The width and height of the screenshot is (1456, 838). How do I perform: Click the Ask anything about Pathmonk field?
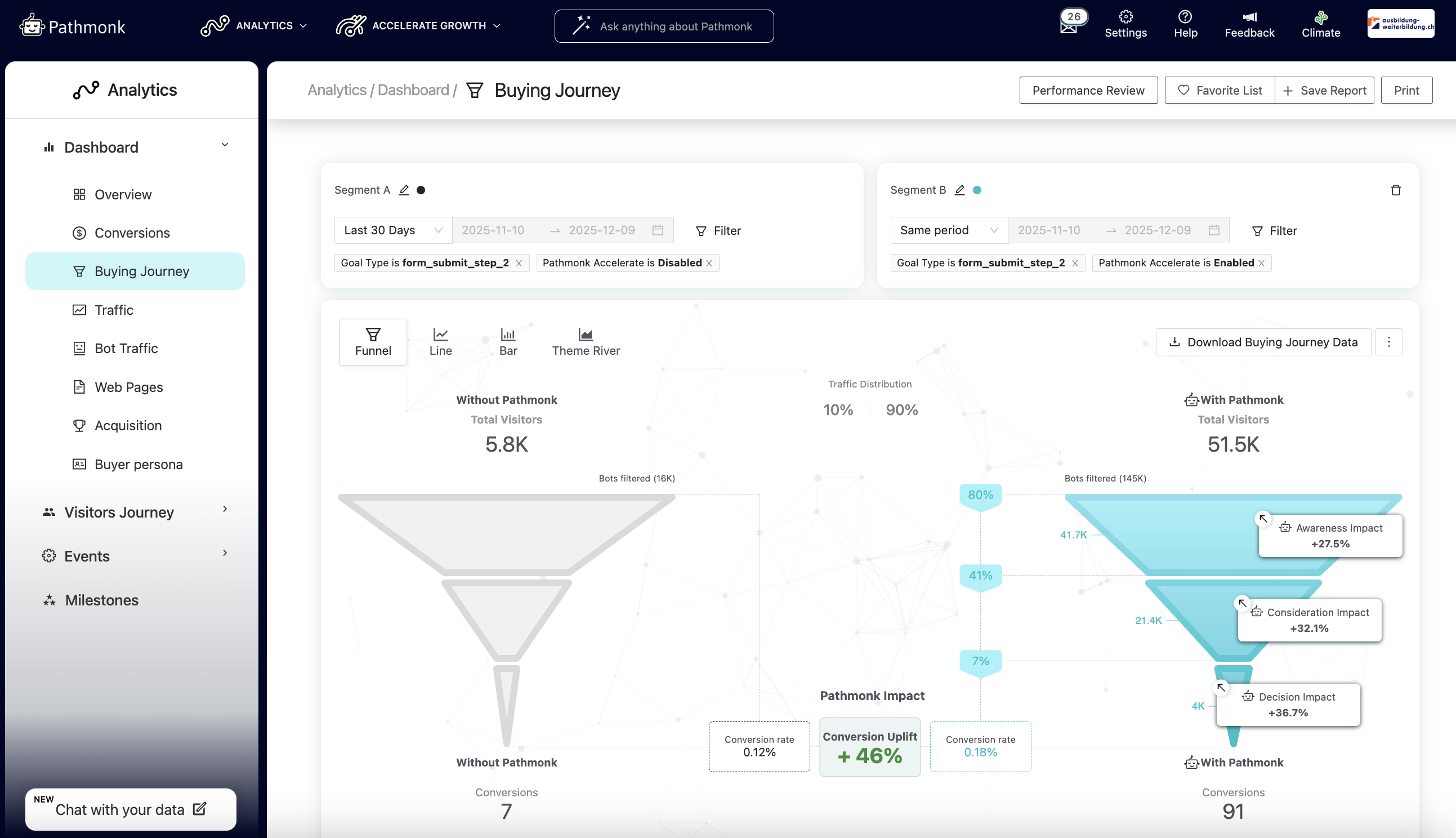point(664,26)
